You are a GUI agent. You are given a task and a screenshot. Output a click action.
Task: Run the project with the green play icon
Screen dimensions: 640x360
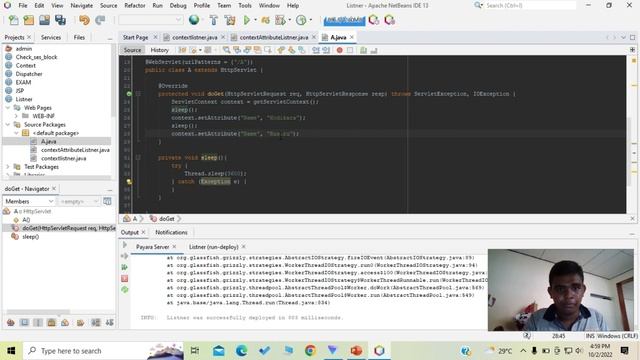[247, 20]
